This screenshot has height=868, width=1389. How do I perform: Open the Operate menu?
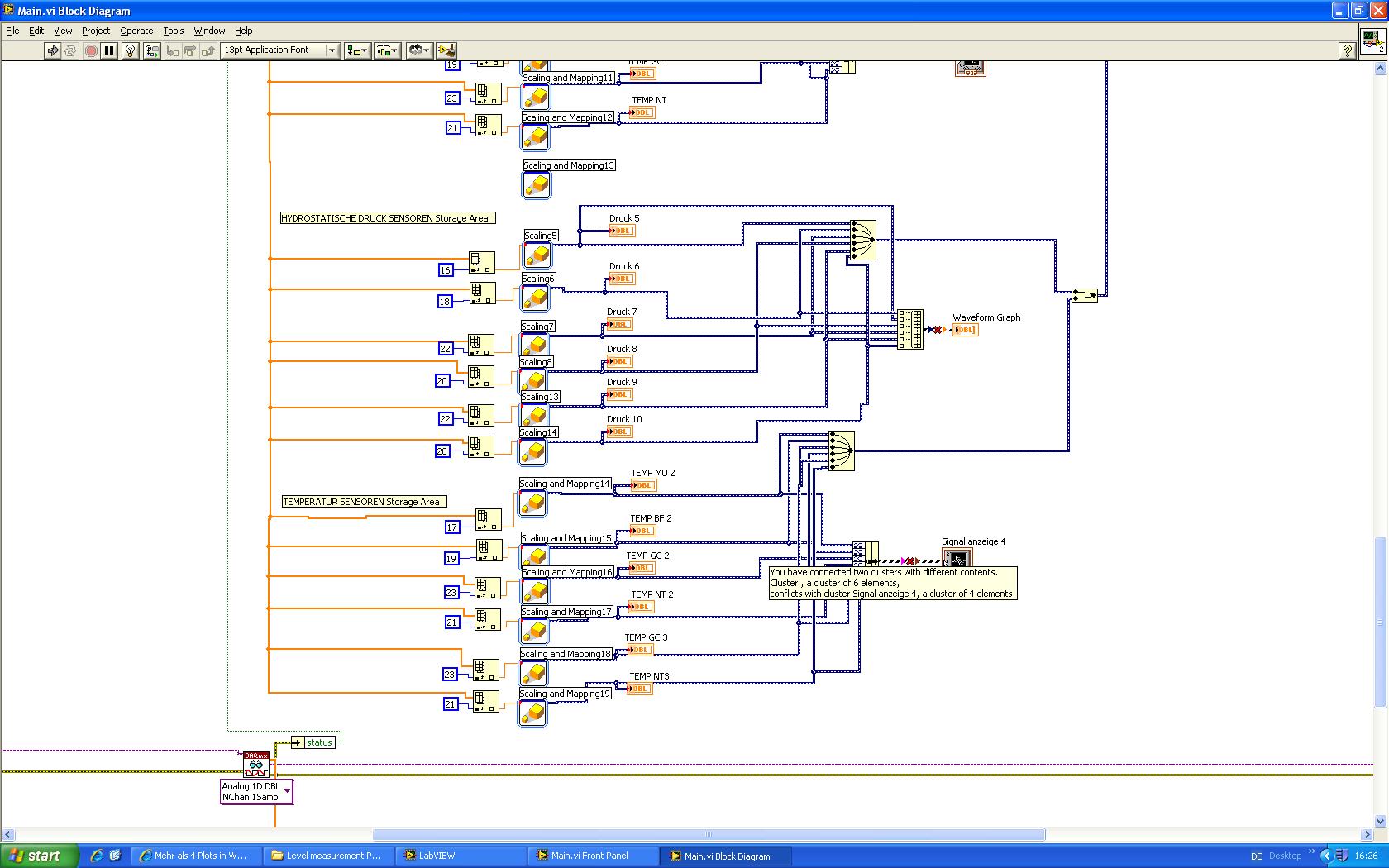(136, 31)
